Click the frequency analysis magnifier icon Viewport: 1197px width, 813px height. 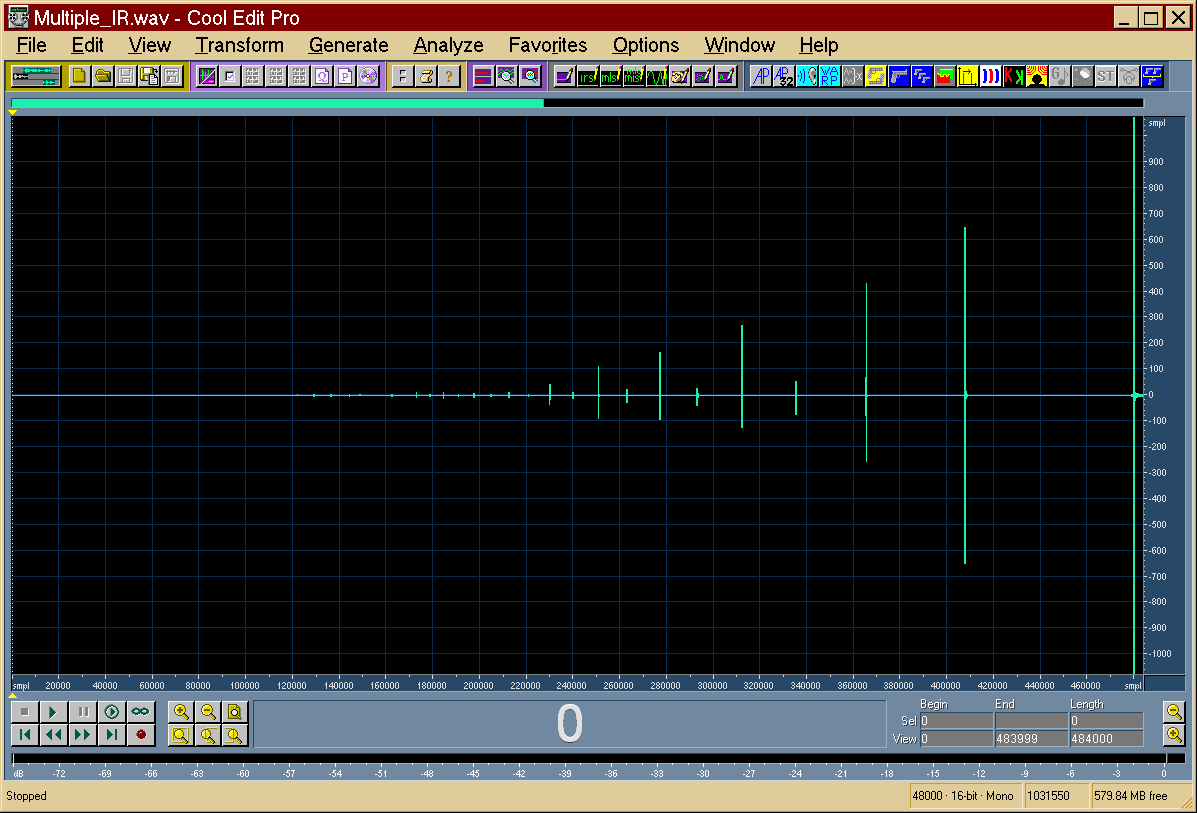[506, 76]
